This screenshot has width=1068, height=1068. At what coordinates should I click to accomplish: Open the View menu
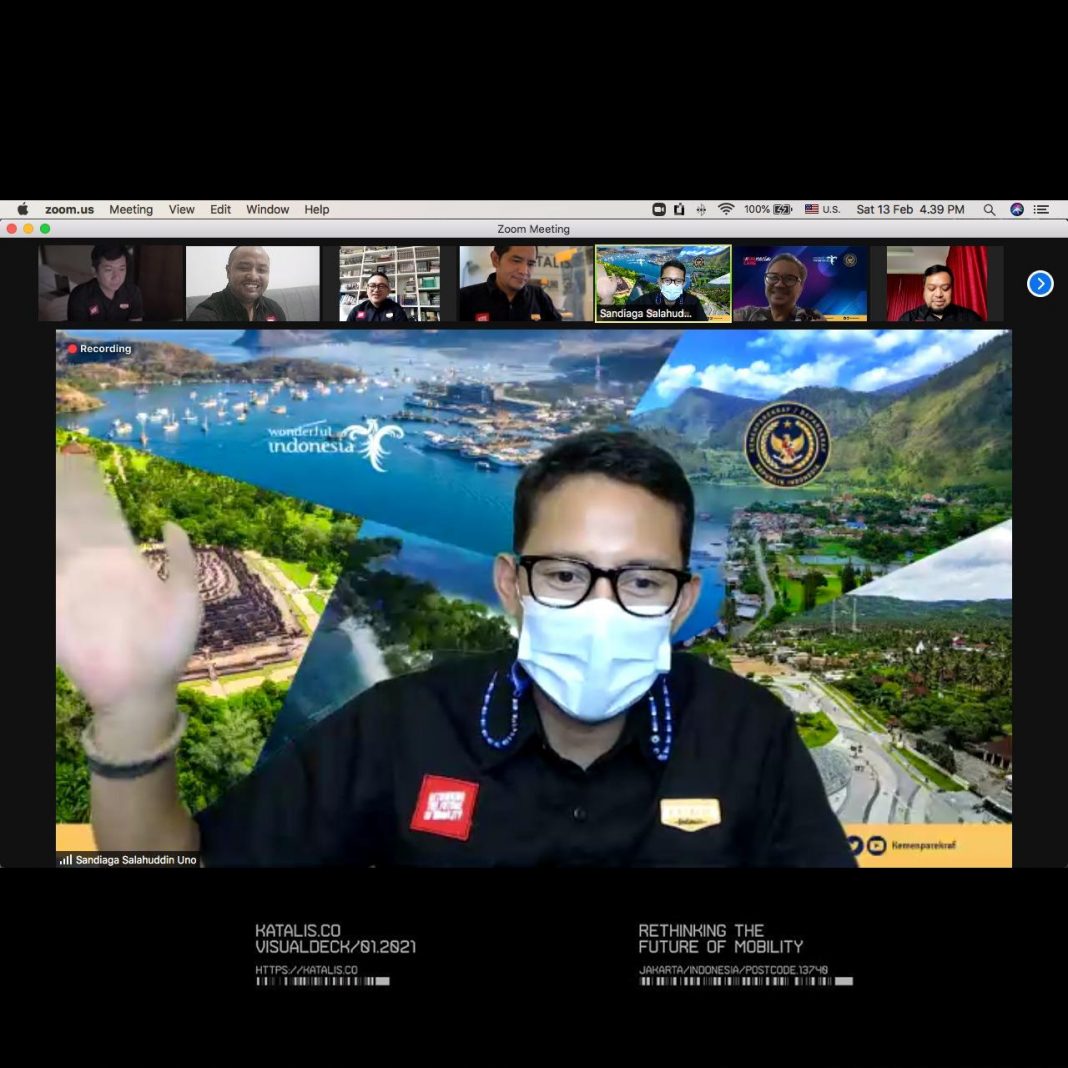(x=182, y=209)
